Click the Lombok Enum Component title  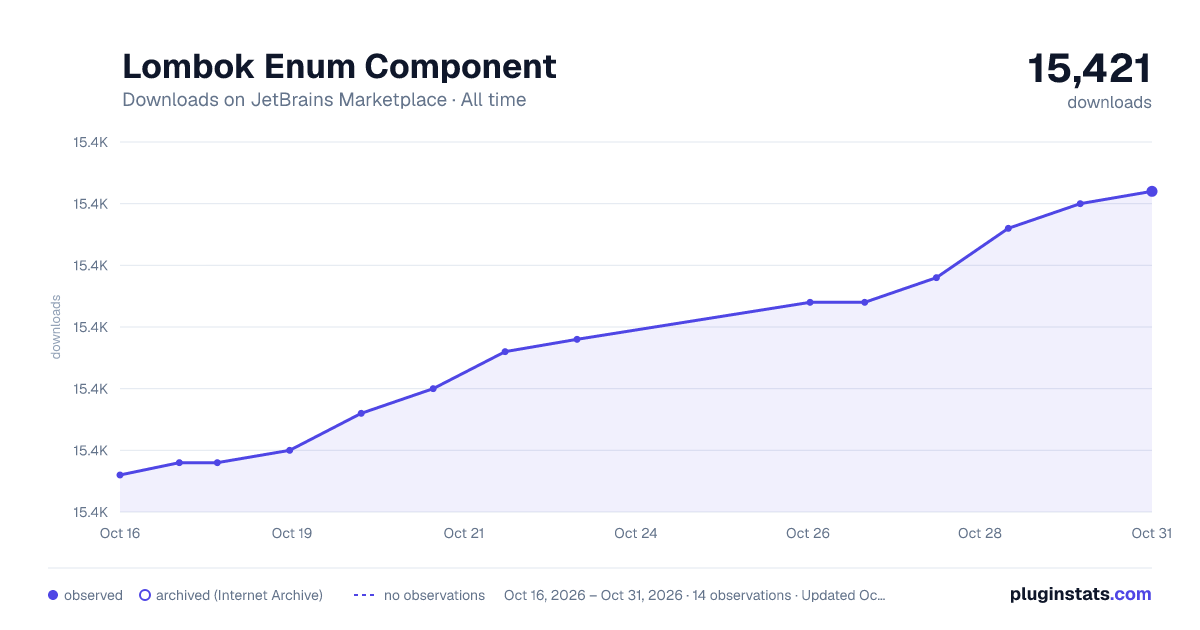(339, 66)
